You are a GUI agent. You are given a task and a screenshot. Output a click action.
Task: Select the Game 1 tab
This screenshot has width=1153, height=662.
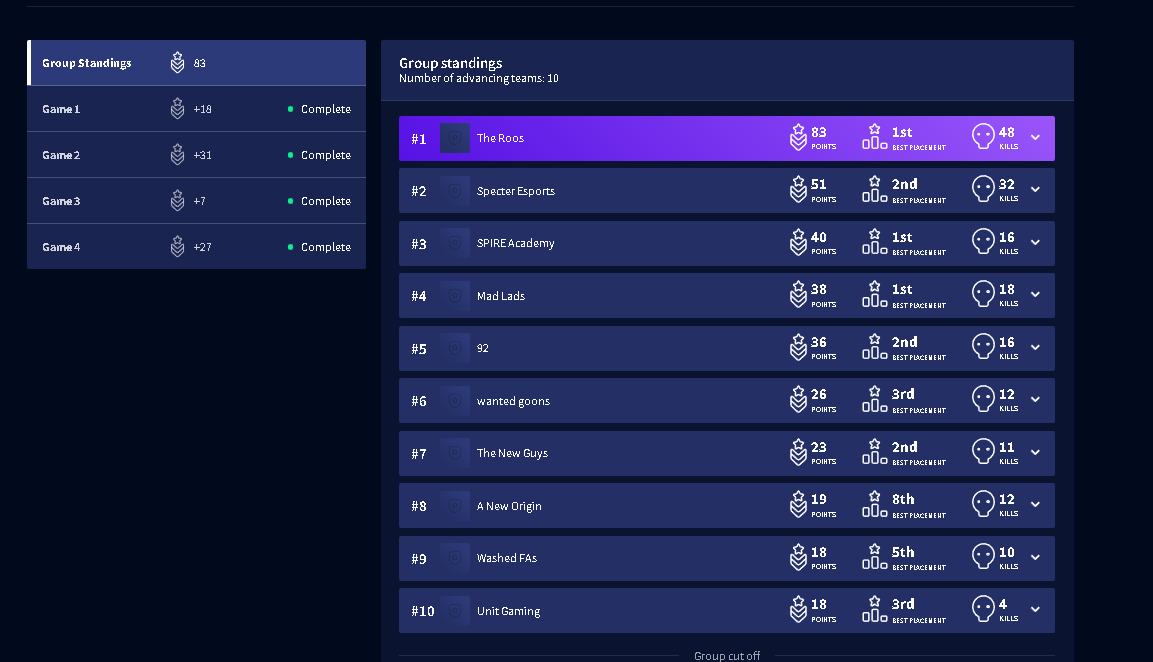pyautogui.click(x=196, y=109)
